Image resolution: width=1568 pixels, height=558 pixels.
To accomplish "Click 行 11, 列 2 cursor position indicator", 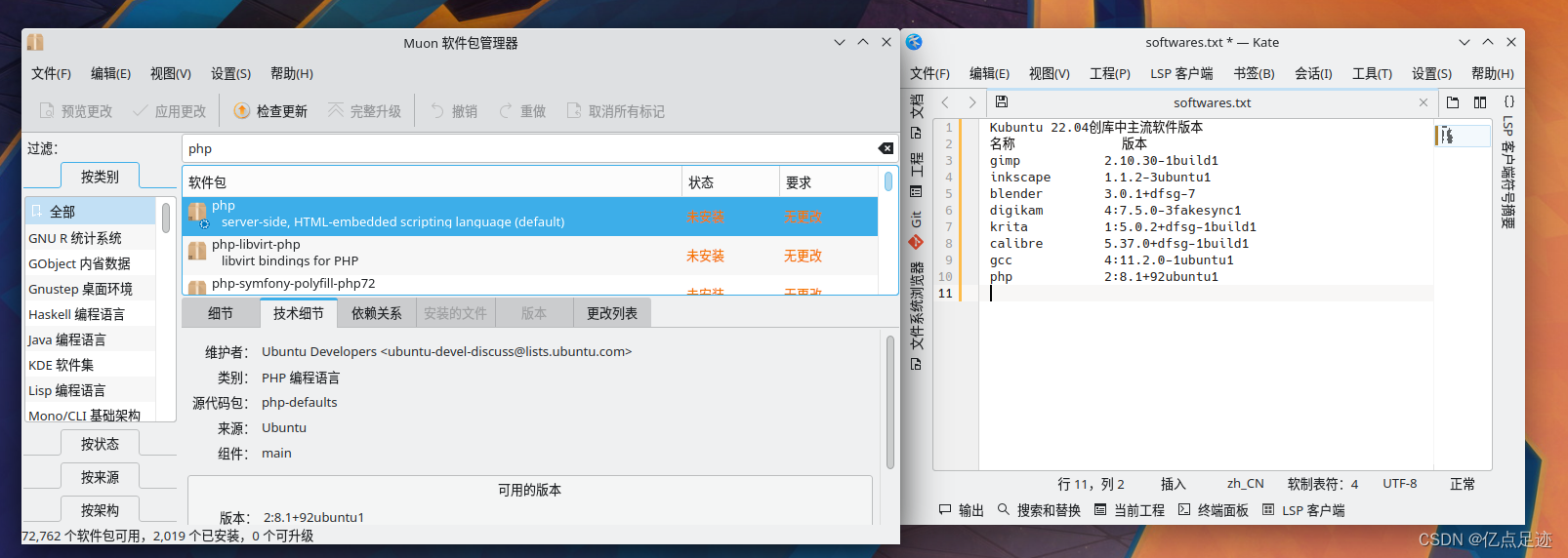I will (x=1091, y=484).
